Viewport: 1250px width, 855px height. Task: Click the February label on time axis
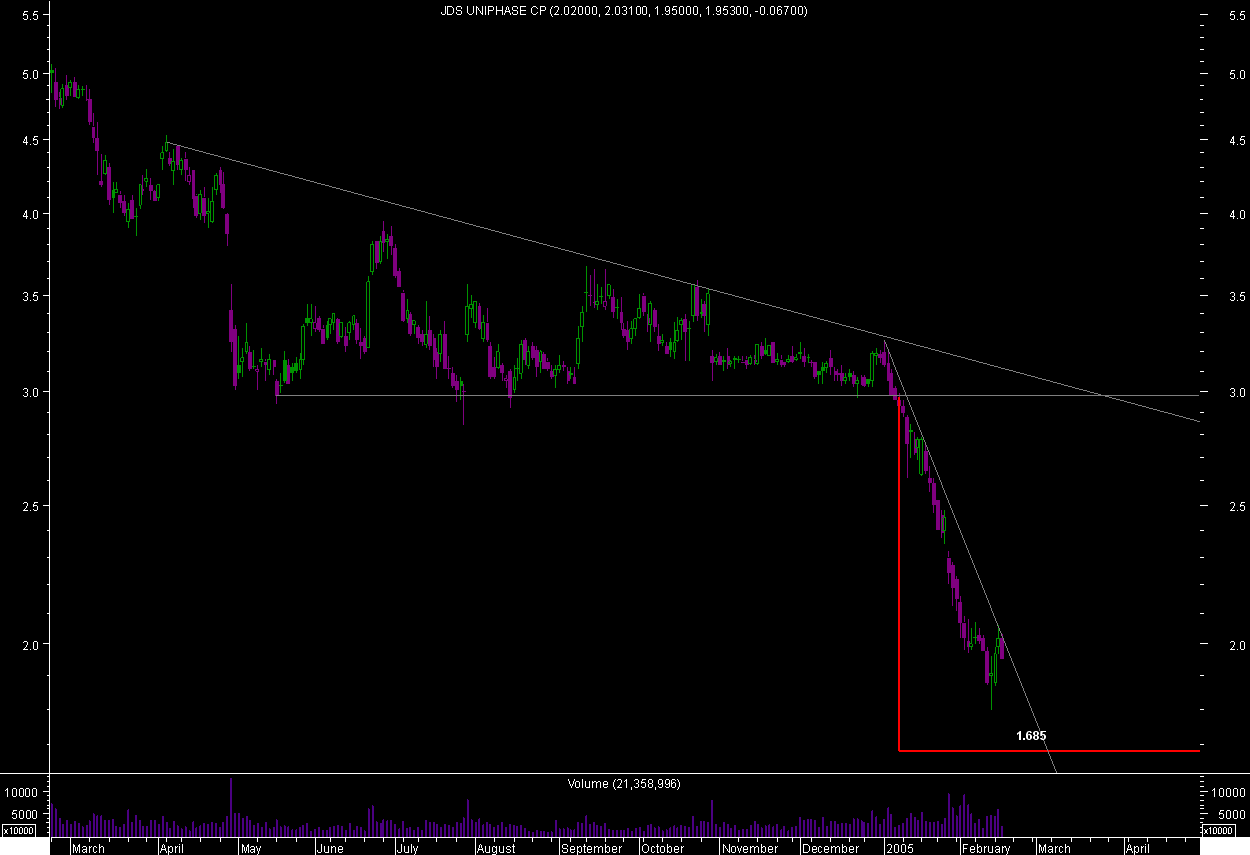[x=985, y=848]
